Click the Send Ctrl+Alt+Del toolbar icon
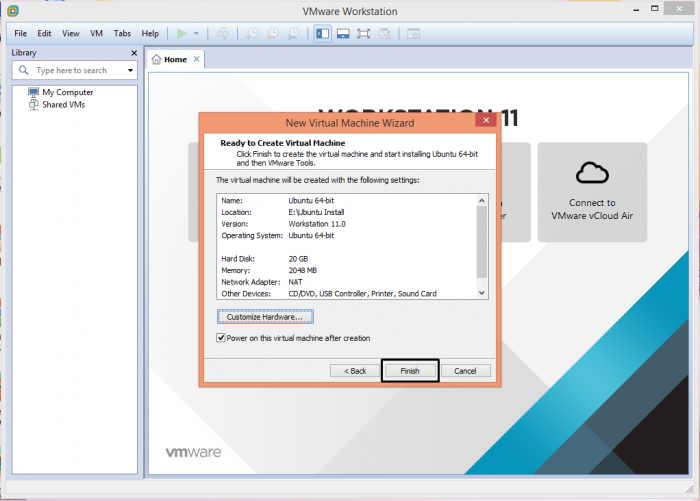 pyautogui.click(x=222, y=33)
